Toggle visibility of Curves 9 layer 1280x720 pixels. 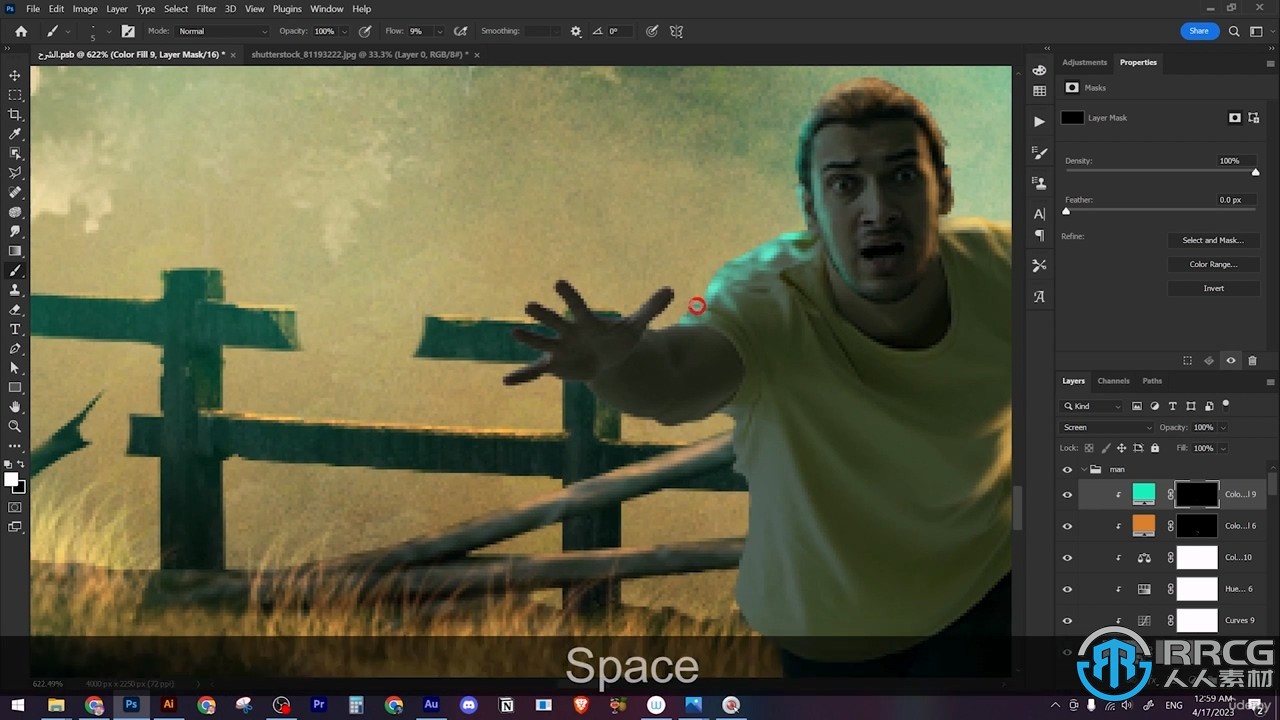pyautogui.click(x=1067, y=621)
